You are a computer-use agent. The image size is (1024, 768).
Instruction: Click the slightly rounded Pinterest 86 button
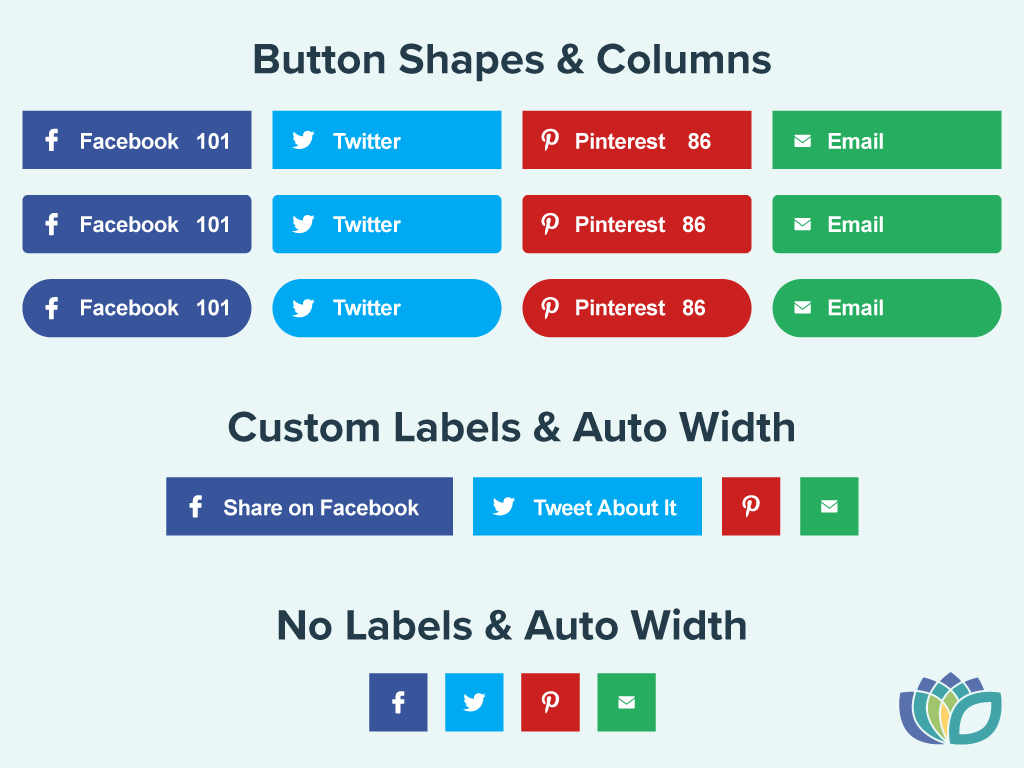[637, 224]
